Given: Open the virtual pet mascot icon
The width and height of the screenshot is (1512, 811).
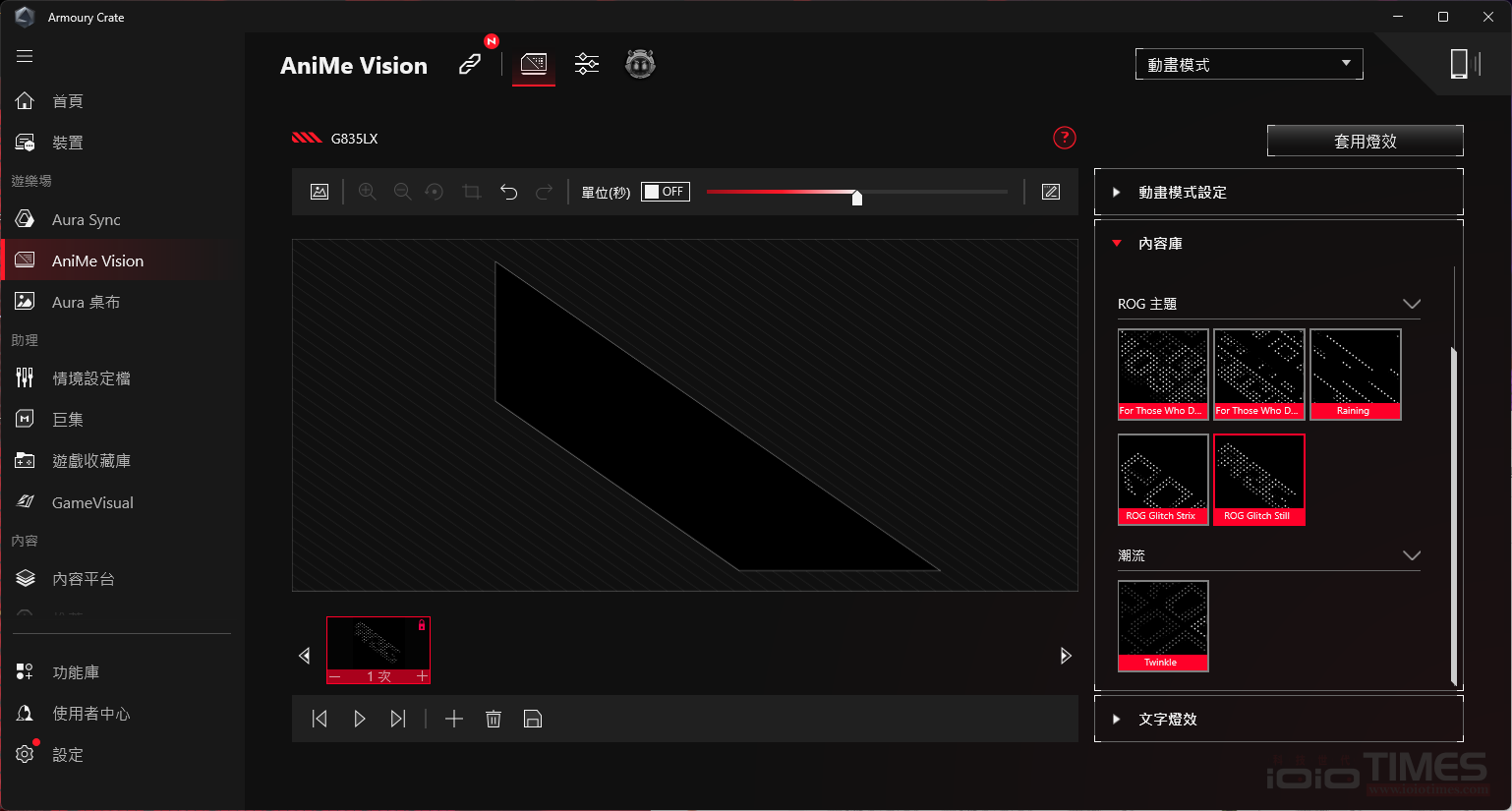Looking at the screenshot, I should click(640, 64).
